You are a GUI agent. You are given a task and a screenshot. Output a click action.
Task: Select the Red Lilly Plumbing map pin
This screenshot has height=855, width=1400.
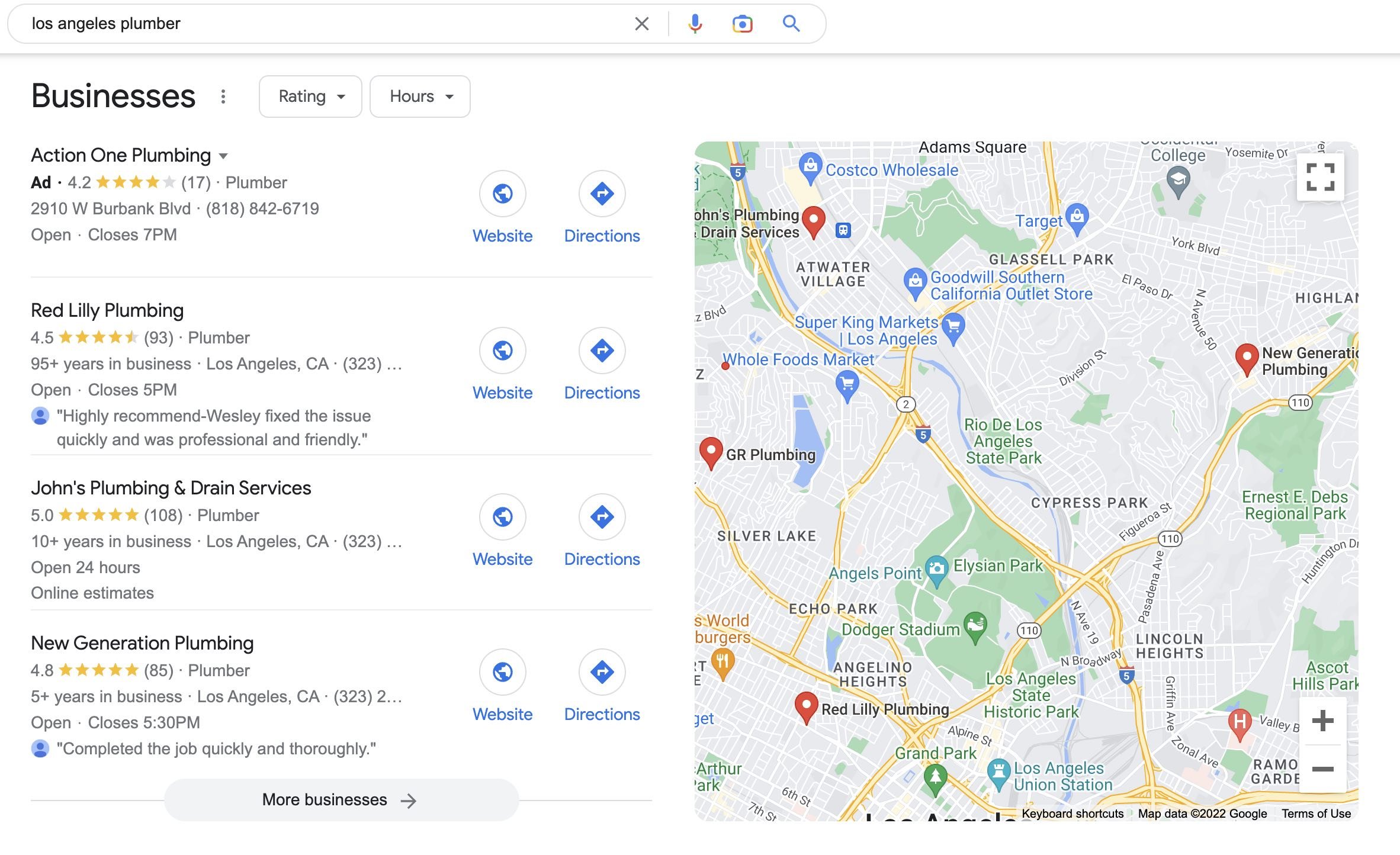click(x=805, y=708)
